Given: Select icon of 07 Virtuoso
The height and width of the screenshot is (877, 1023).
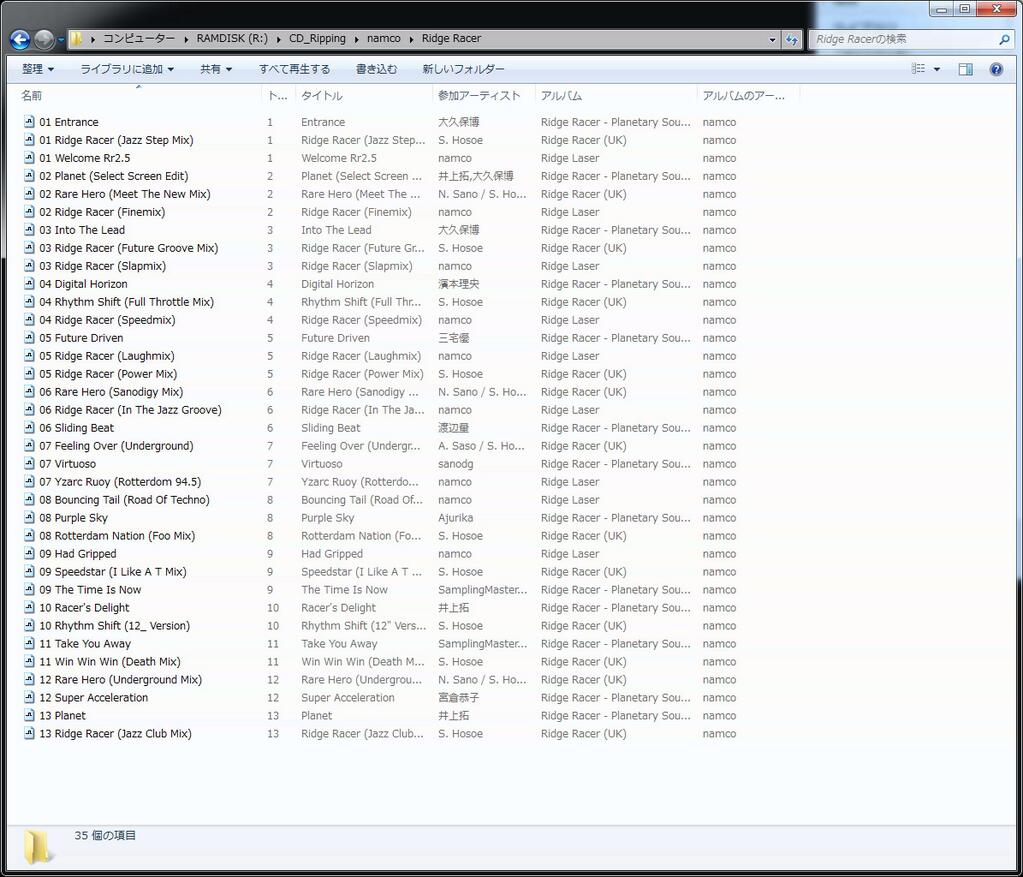Looking at the screenshot, I should tap(29, 463).
